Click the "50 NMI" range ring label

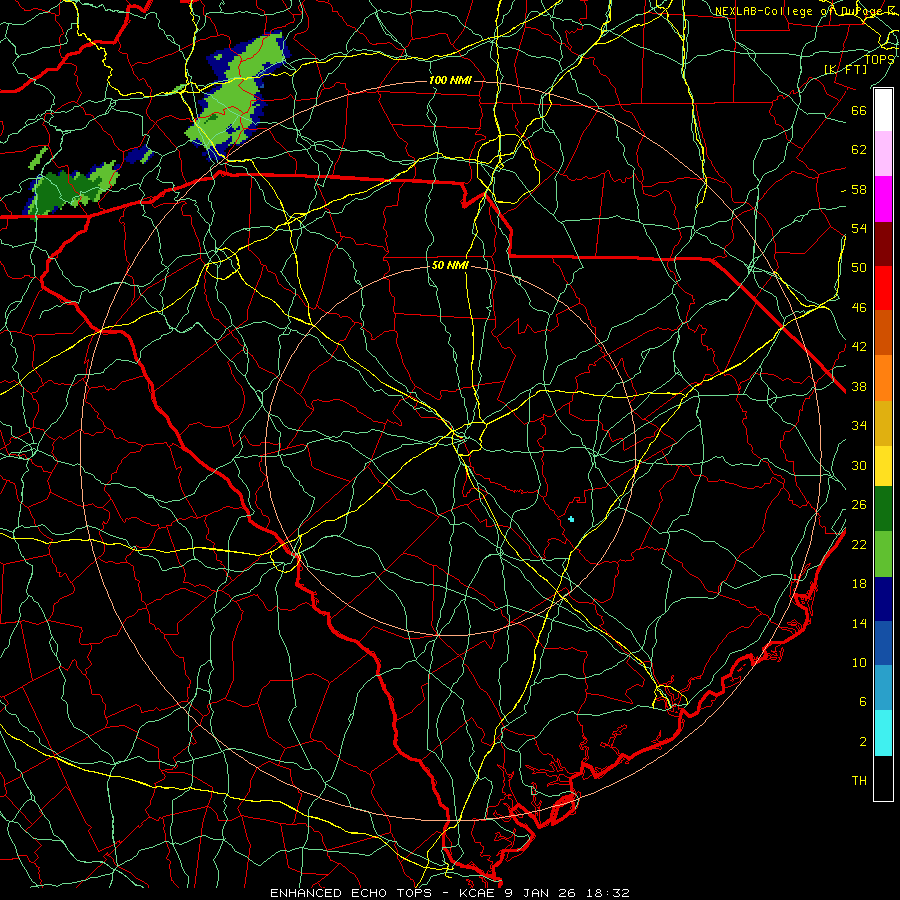point(450,265)
